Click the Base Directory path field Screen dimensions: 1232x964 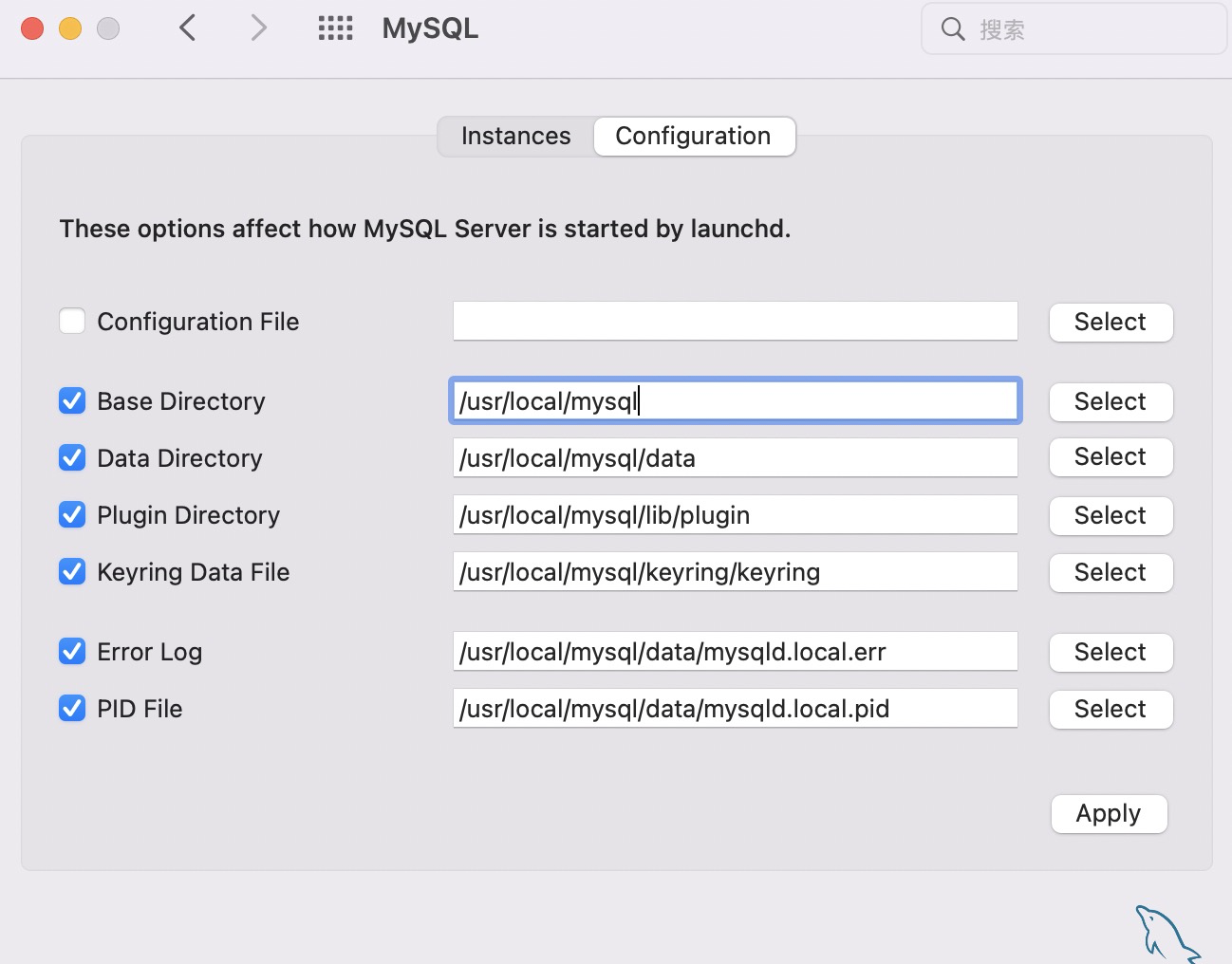point(736,400)
